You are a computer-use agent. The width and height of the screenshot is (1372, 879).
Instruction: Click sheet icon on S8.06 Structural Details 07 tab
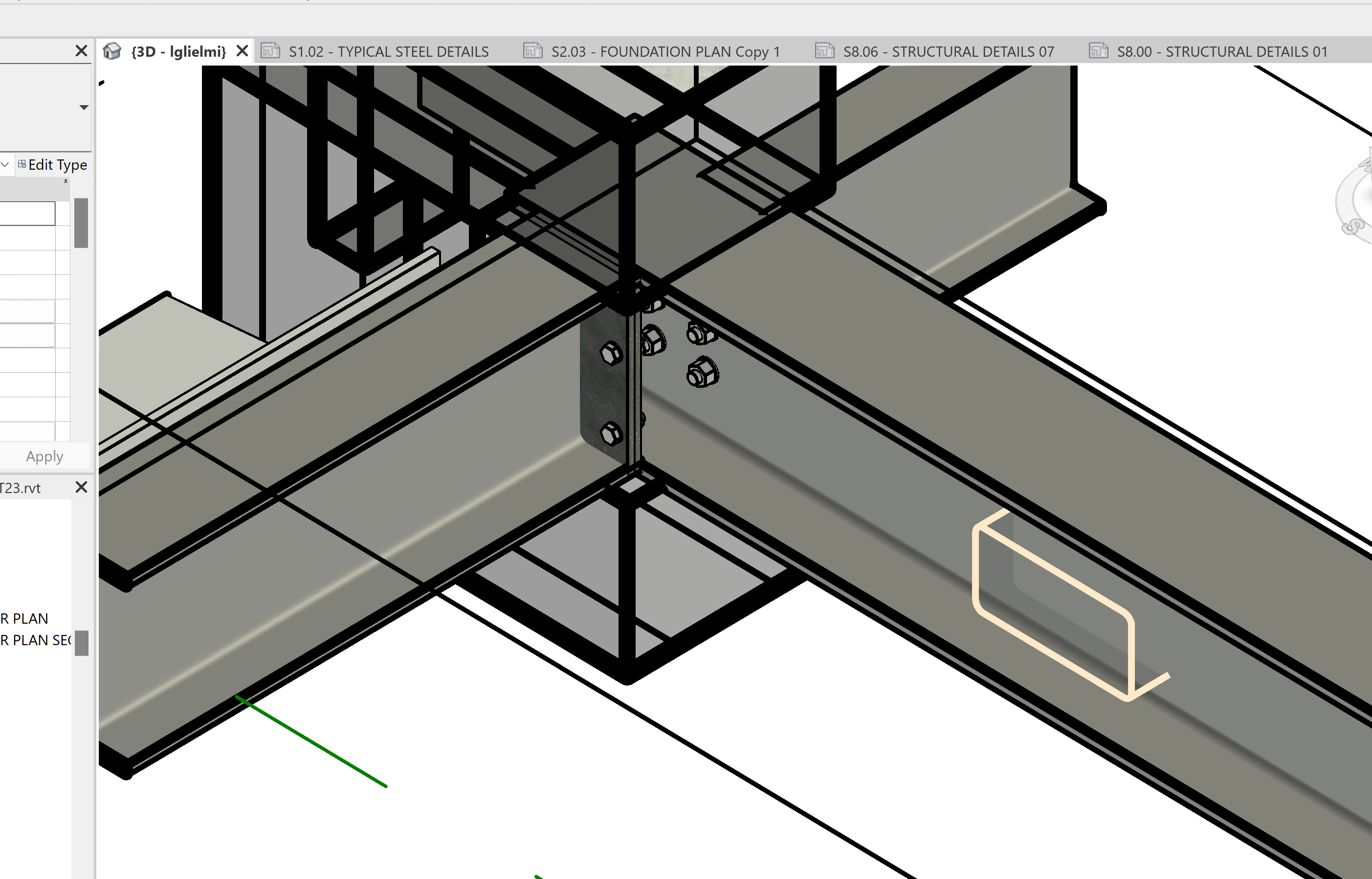[x=824, y=51]
